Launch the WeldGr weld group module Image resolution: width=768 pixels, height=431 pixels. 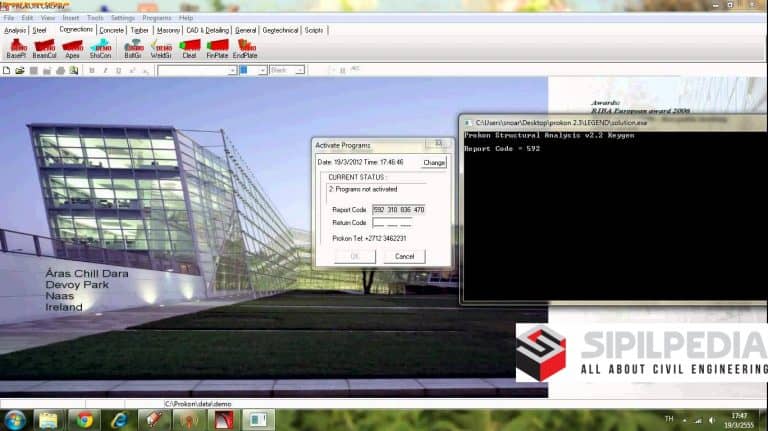[x=161, y=48]
